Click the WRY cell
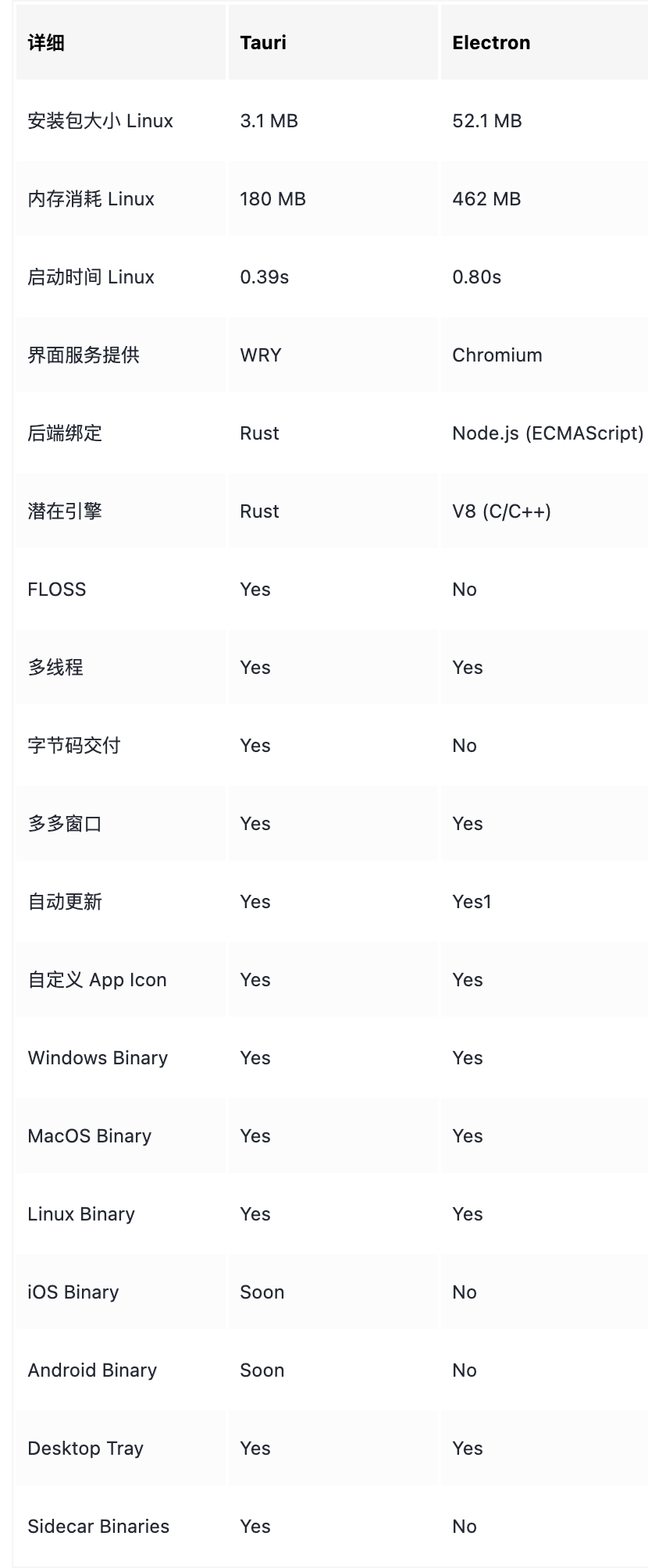This screenshot has width=648, height=1568. point(260,355)
